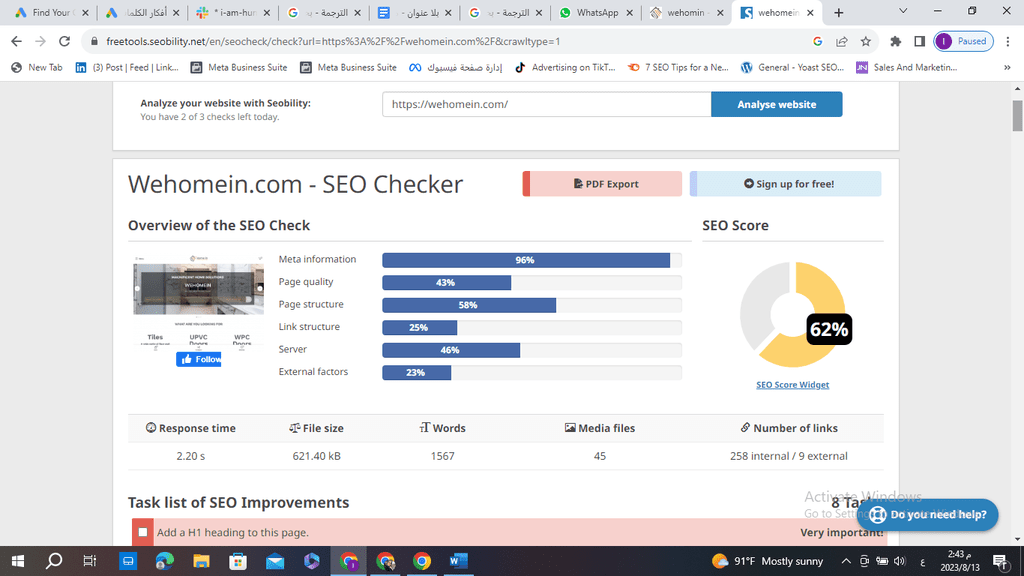Open Microsoft Word from taskbar
This screenshot has height=576, width=1024.
[x=458, y=561]
